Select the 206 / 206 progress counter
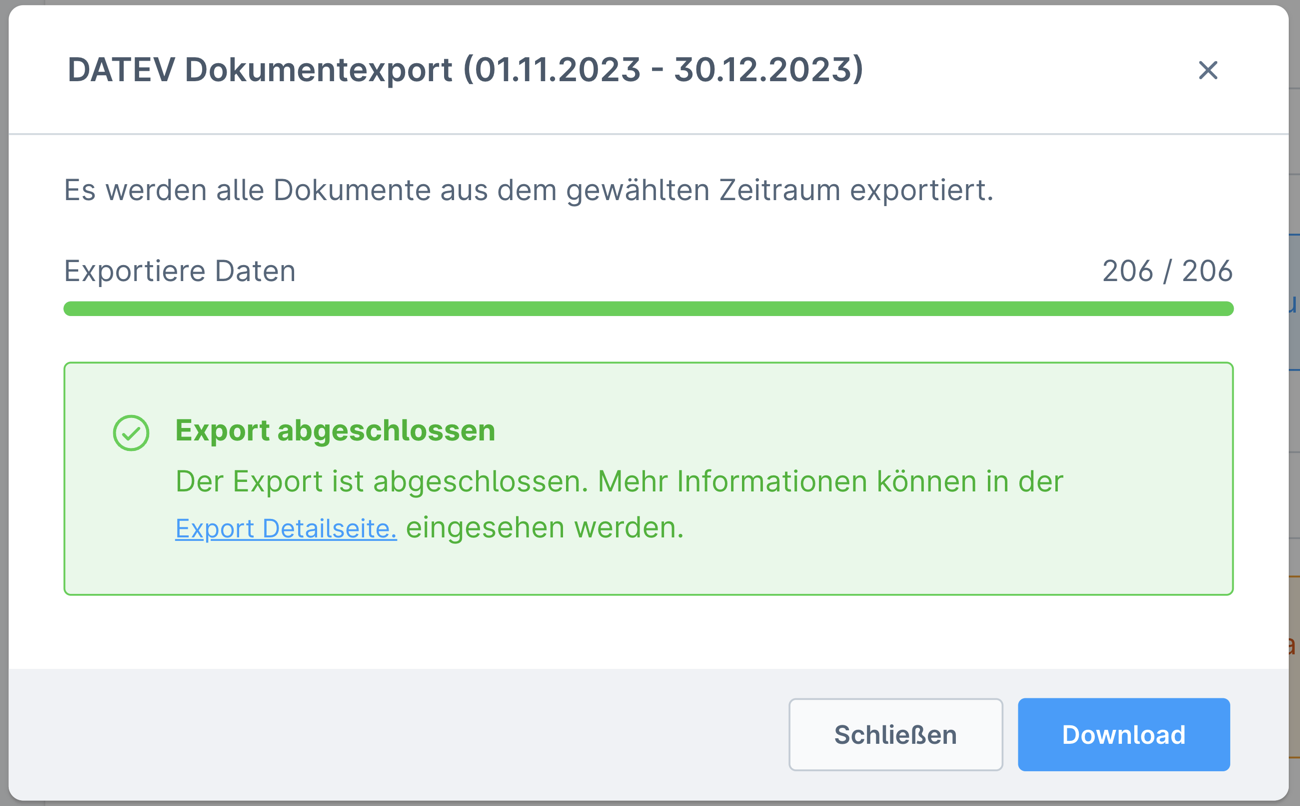The image size is (1300, 806). (1165, 270)
